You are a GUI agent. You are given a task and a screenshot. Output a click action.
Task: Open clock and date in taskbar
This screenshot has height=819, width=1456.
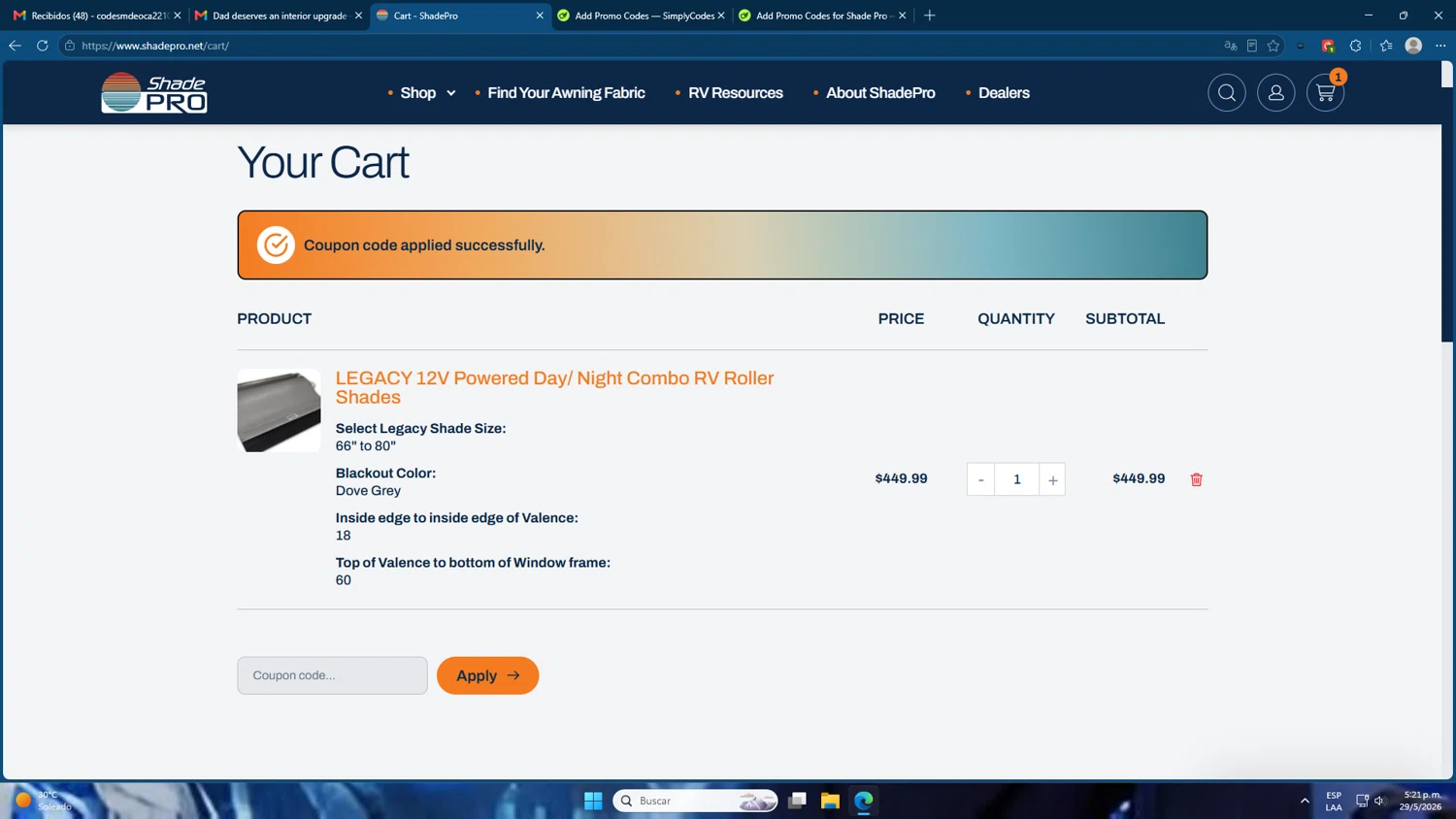point(1422,801)
